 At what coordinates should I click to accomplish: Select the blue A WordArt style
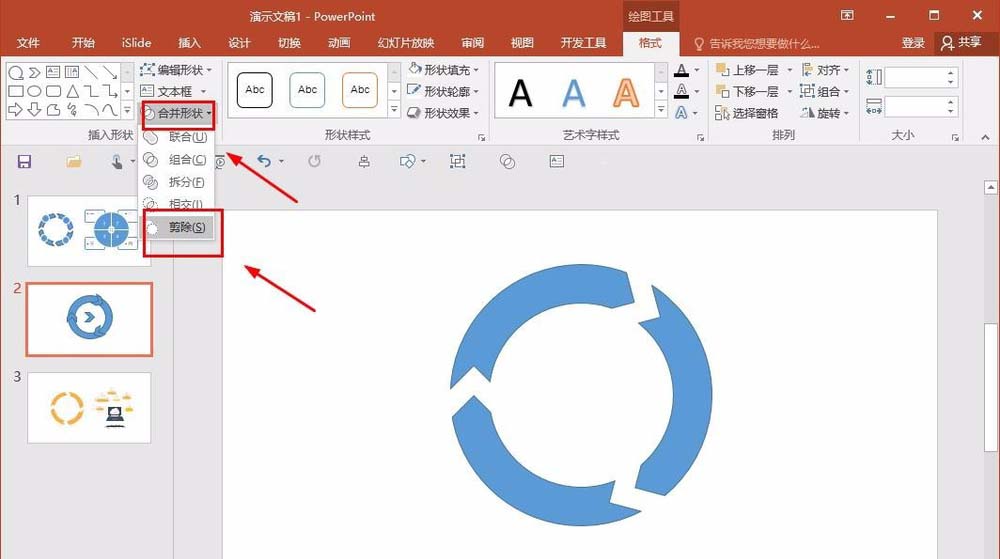point(573,93)
